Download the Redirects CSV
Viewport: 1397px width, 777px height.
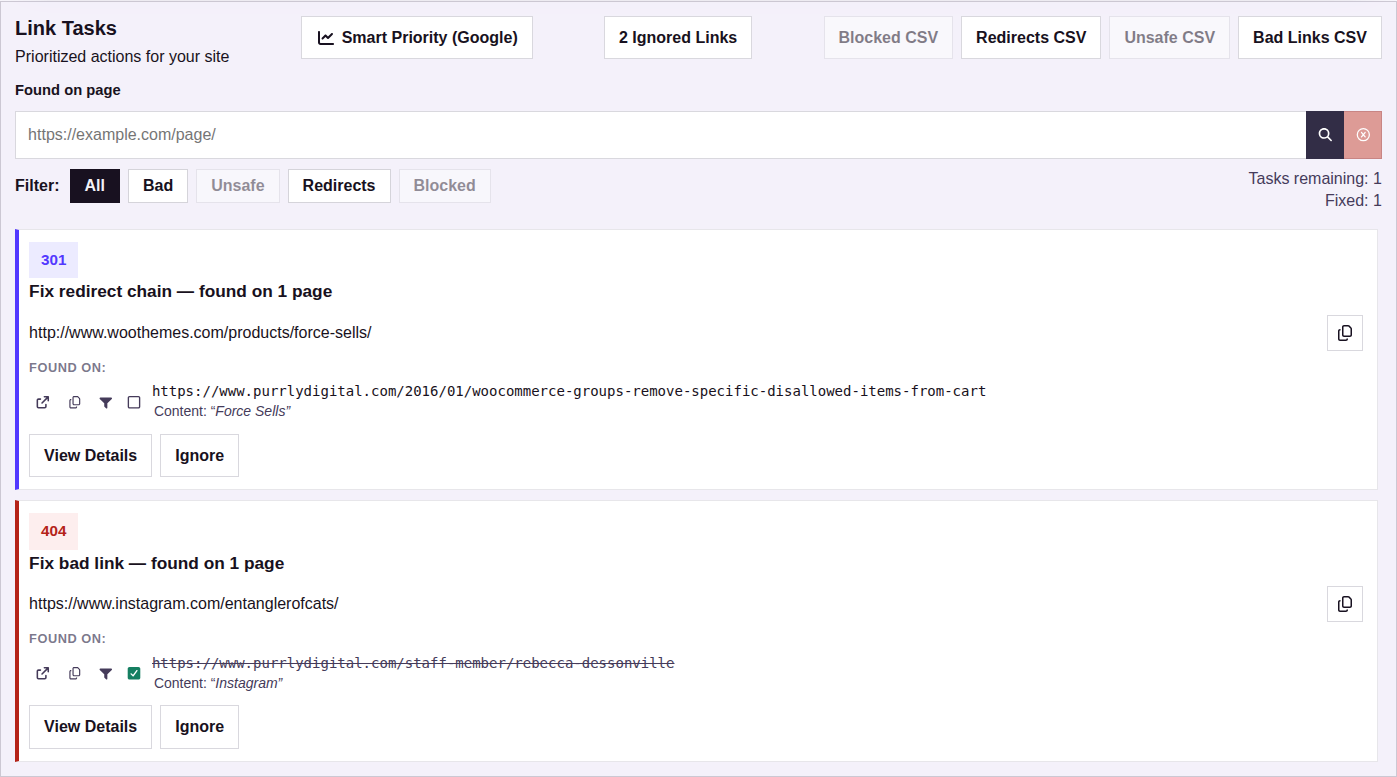(1031, 38)
